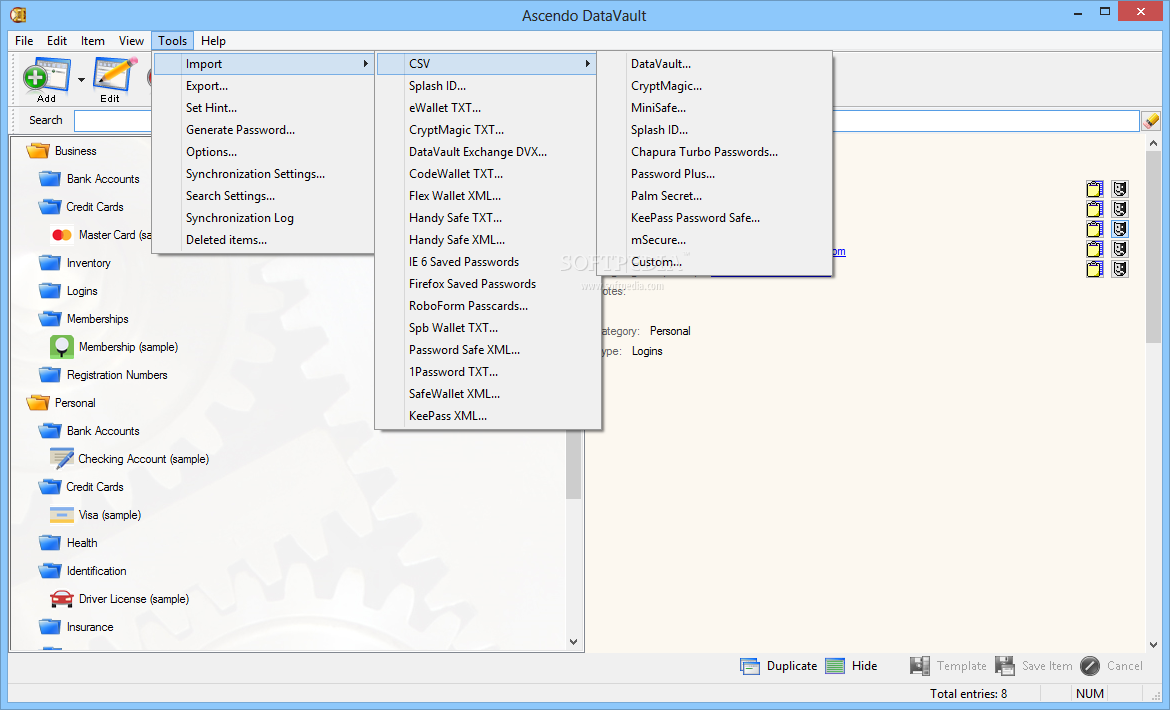This screenshot has height=710, width=1170.
Task: Select Driver License (sample) car icon
Action: click(x=62, y=599)
